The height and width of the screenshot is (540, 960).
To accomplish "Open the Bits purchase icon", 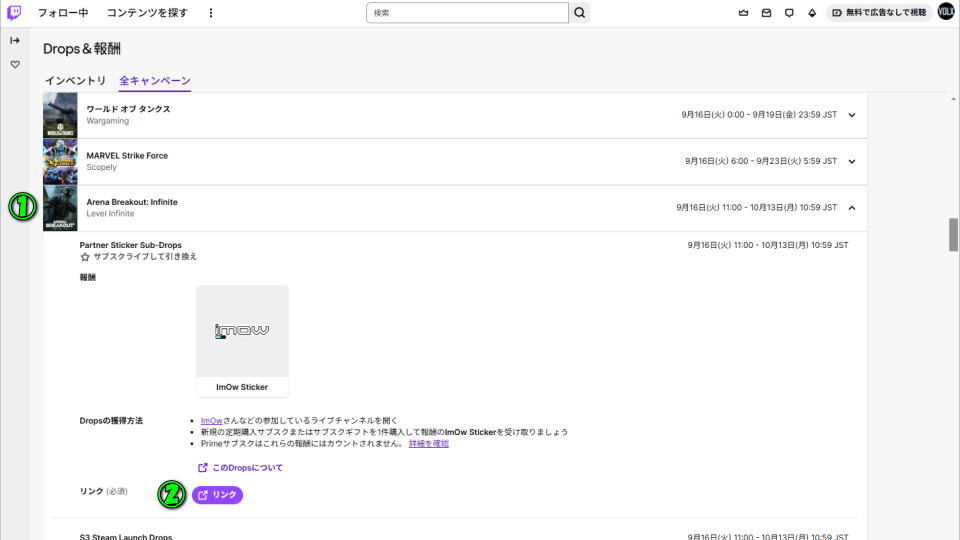I will 812,13.
